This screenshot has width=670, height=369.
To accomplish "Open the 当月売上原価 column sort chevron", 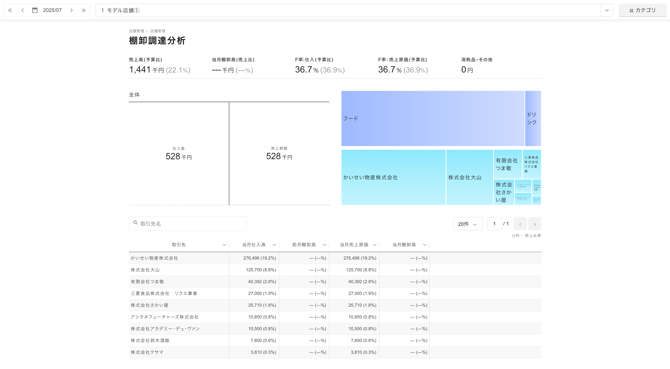I will tap(374, 245).
